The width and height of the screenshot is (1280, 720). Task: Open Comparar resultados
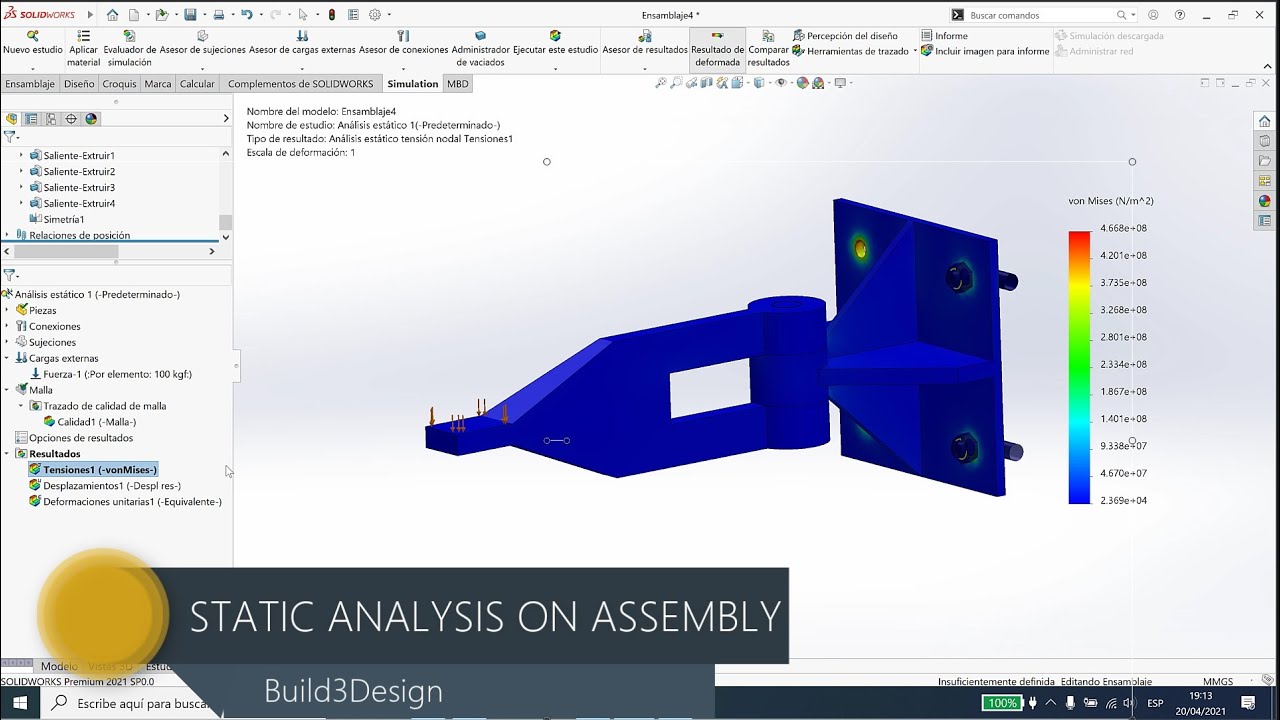pyautogui.click(x=768, y=49)
